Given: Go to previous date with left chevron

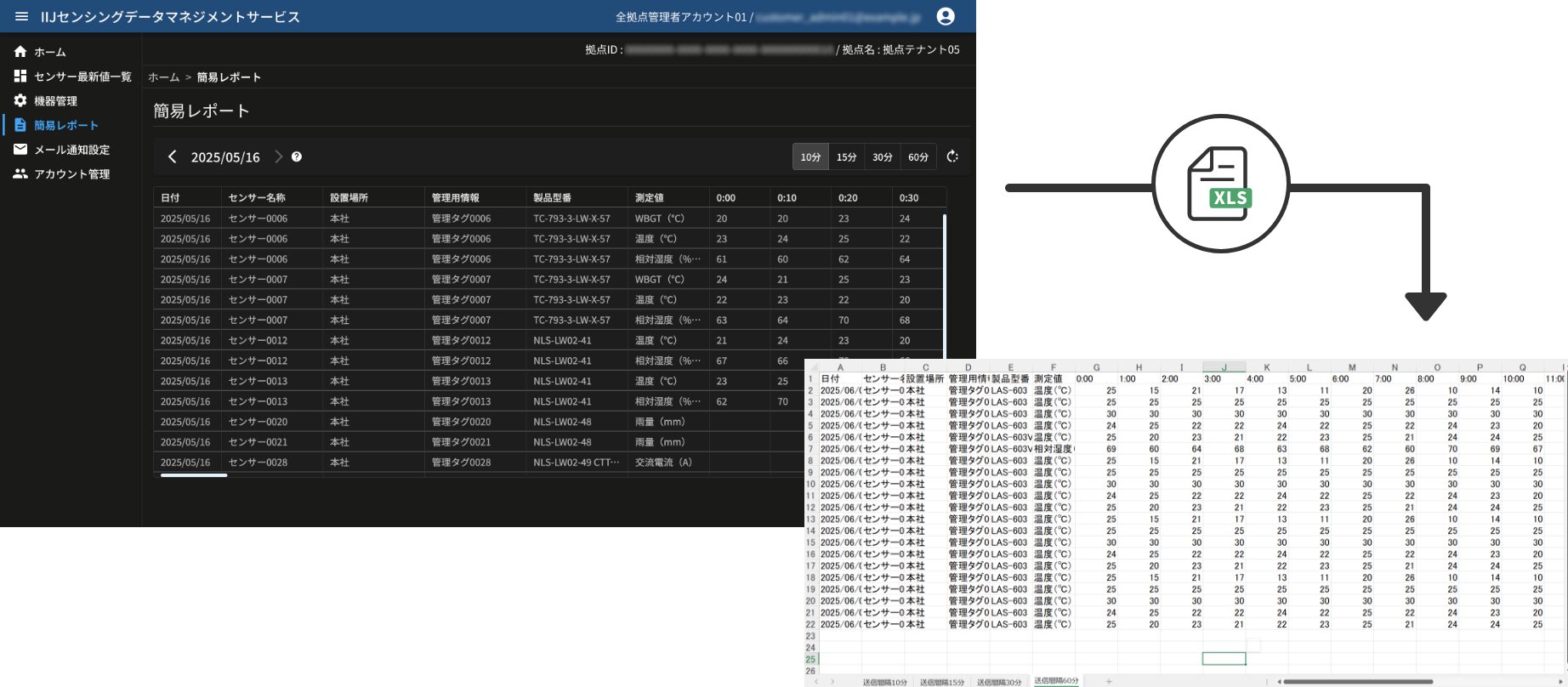Looking at the screenshot, I should (173, 156).
